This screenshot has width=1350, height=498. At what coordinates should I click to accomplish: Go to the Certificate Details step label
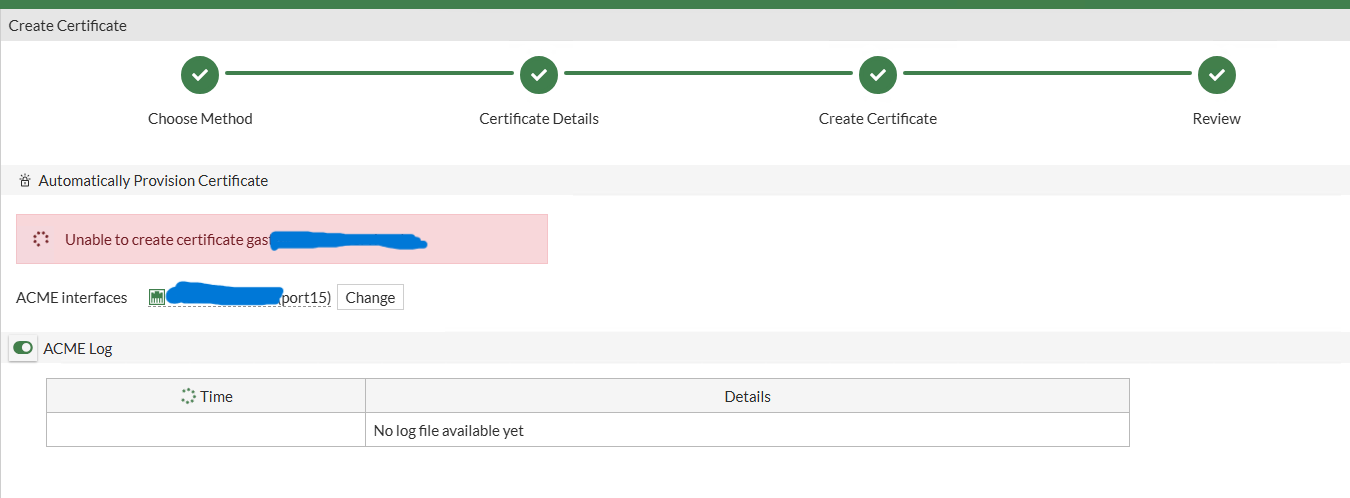click(x=539, y=118)
